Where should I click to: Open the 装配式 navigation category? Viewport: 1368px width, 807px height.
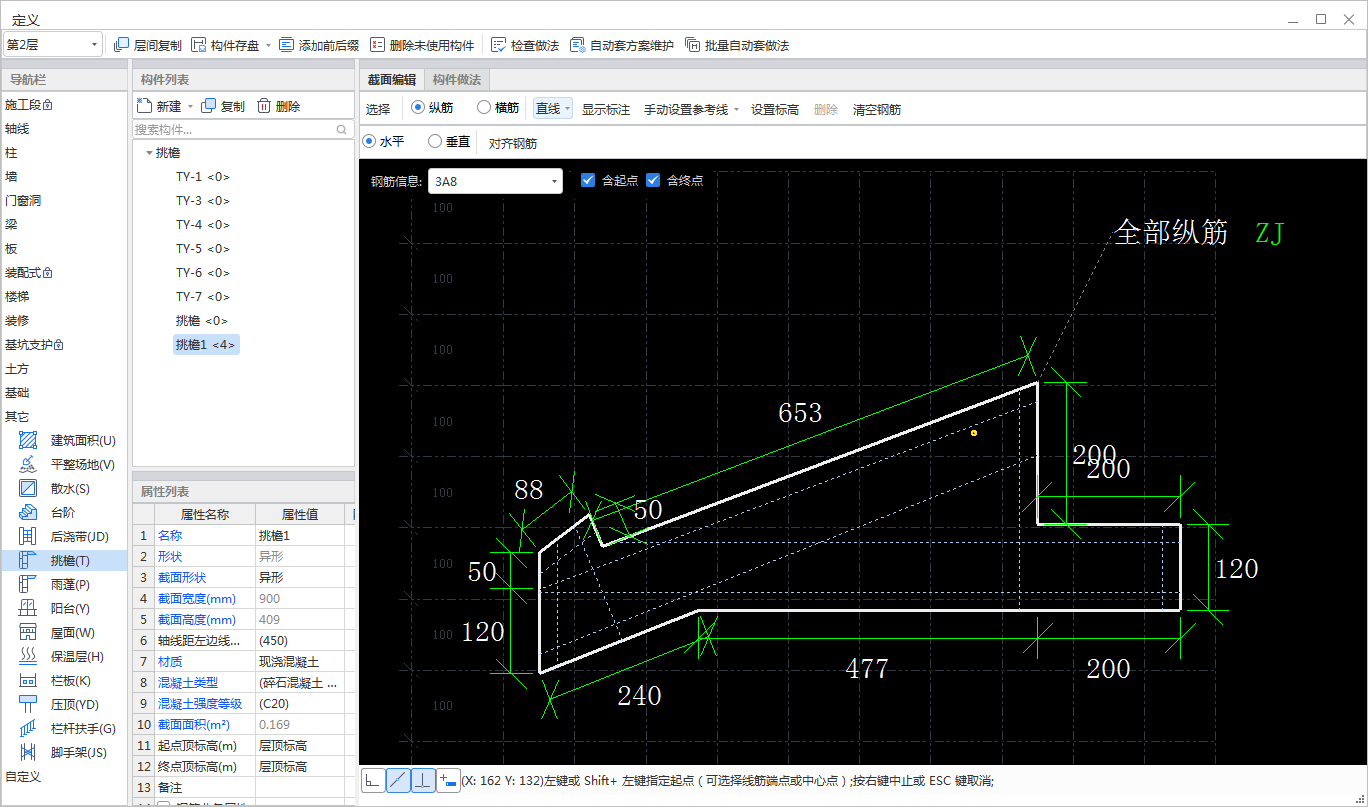[28, 273]
